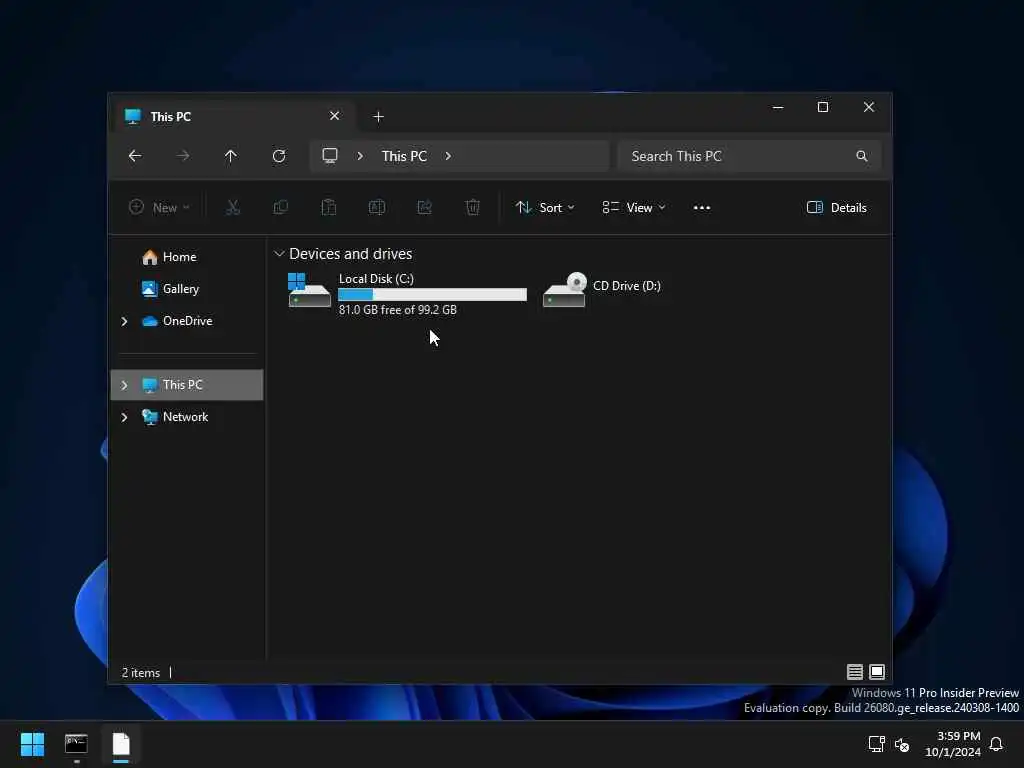1024x768 pixels.
Task: Click the File Explorer taskbar icon
Action: pos(121,744)
